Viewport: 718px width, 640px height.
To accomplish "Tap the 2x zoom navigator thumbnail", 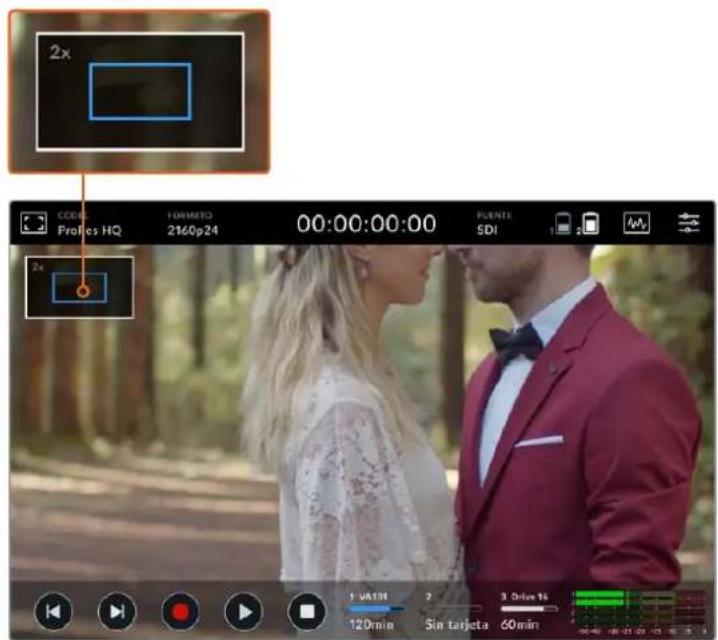I will pyautogui.click(x=80, y=287).
